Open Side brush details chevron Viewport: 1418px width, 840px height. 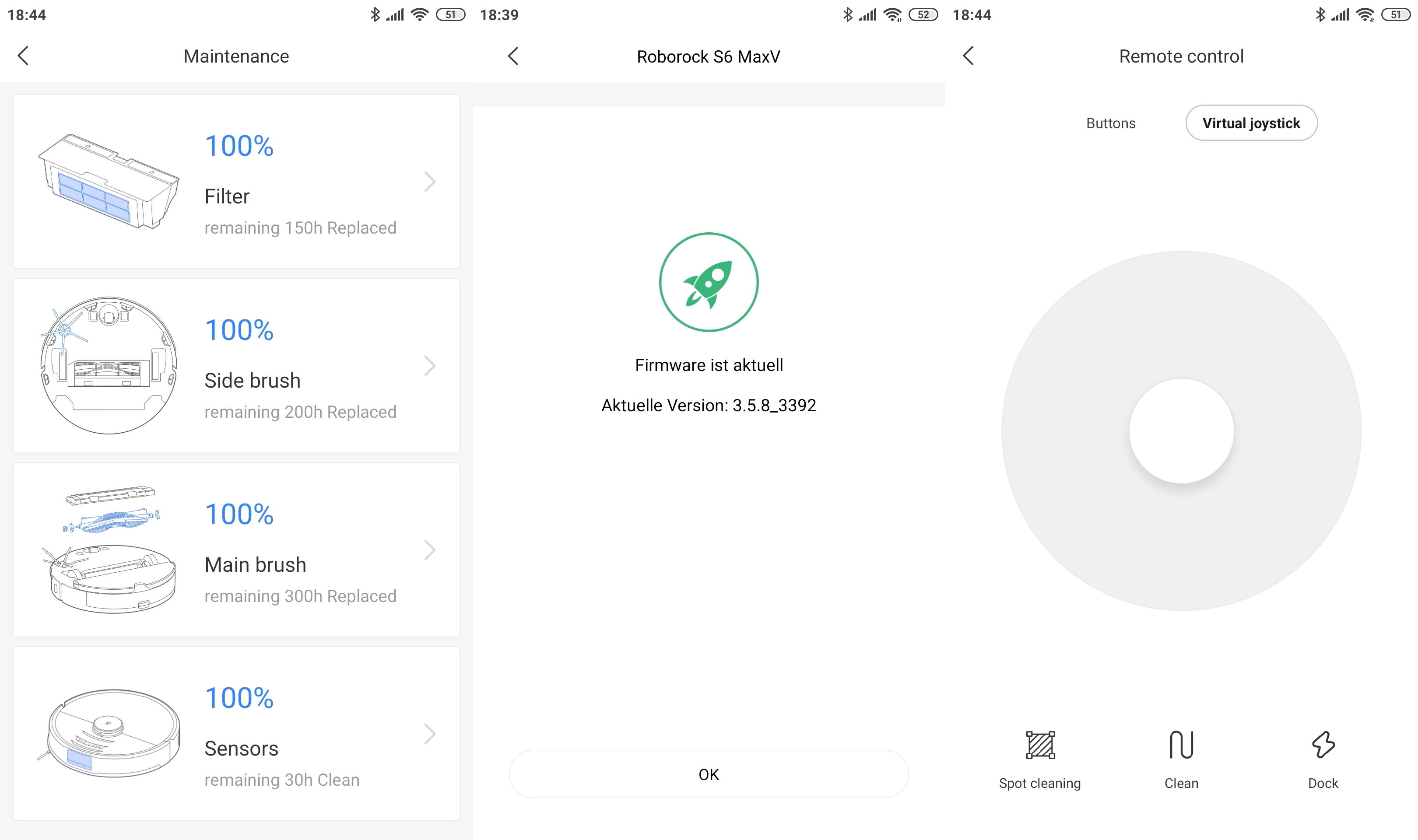[x=430, y=366]
